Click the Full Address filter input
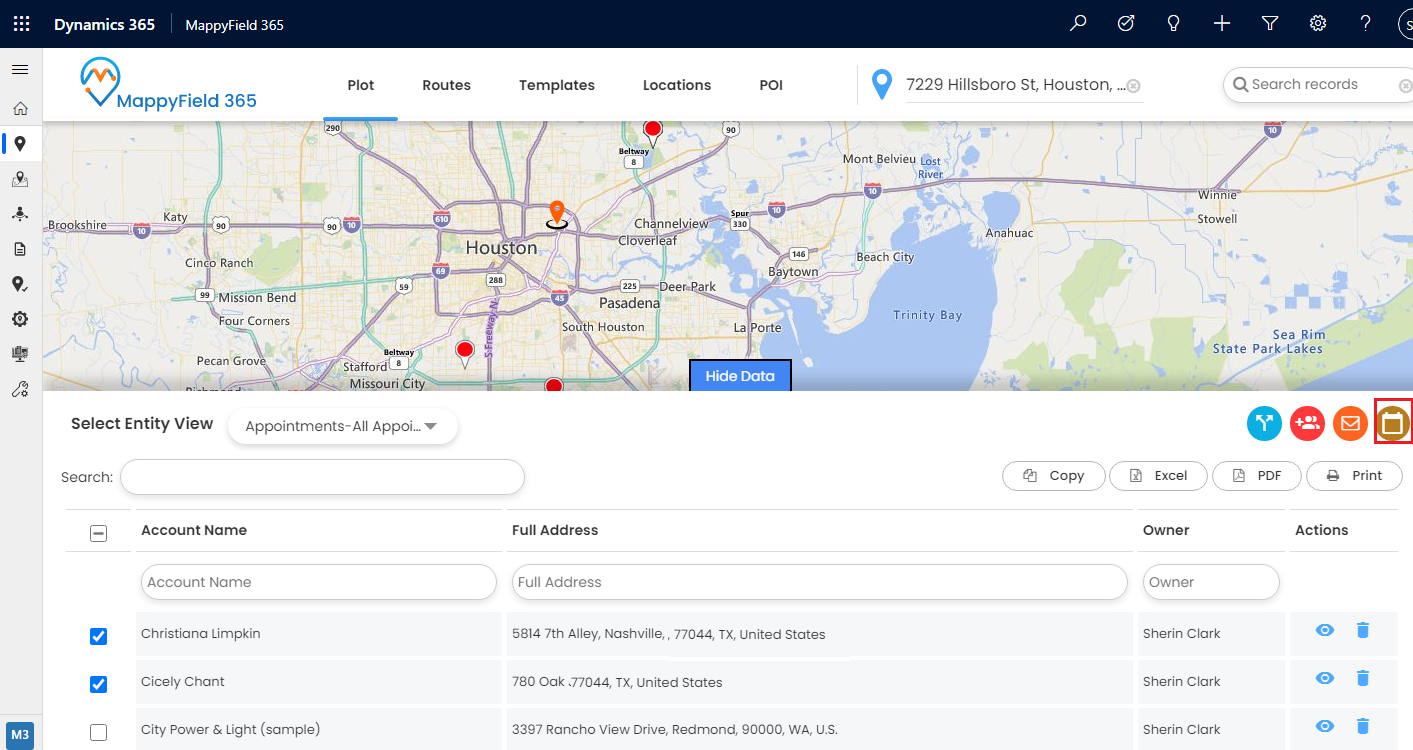The image size is (1413, 750). click(x=820, y=582)
